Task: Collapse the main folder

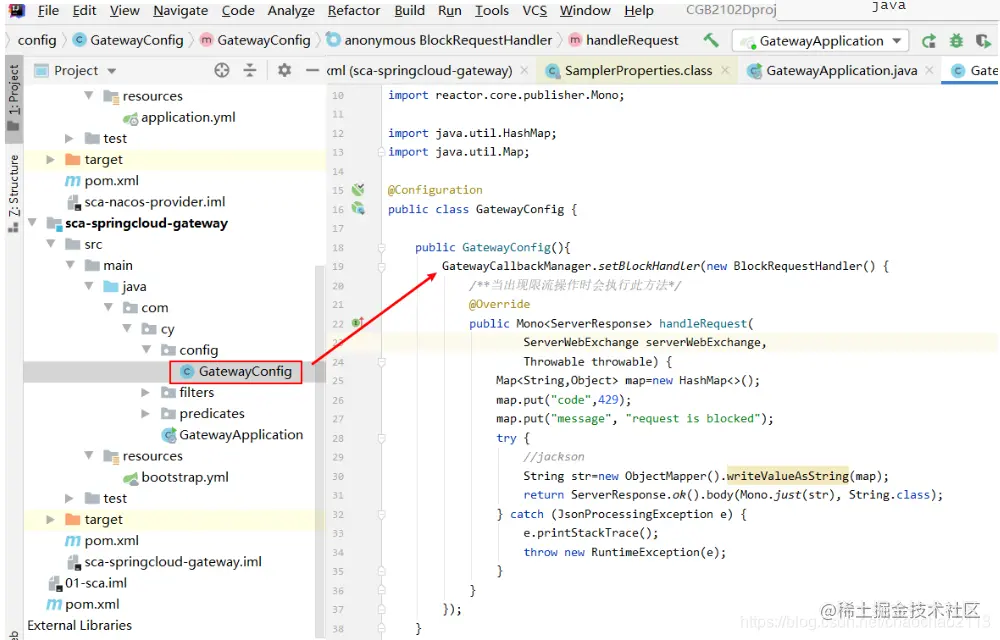Action: (70, 265)
